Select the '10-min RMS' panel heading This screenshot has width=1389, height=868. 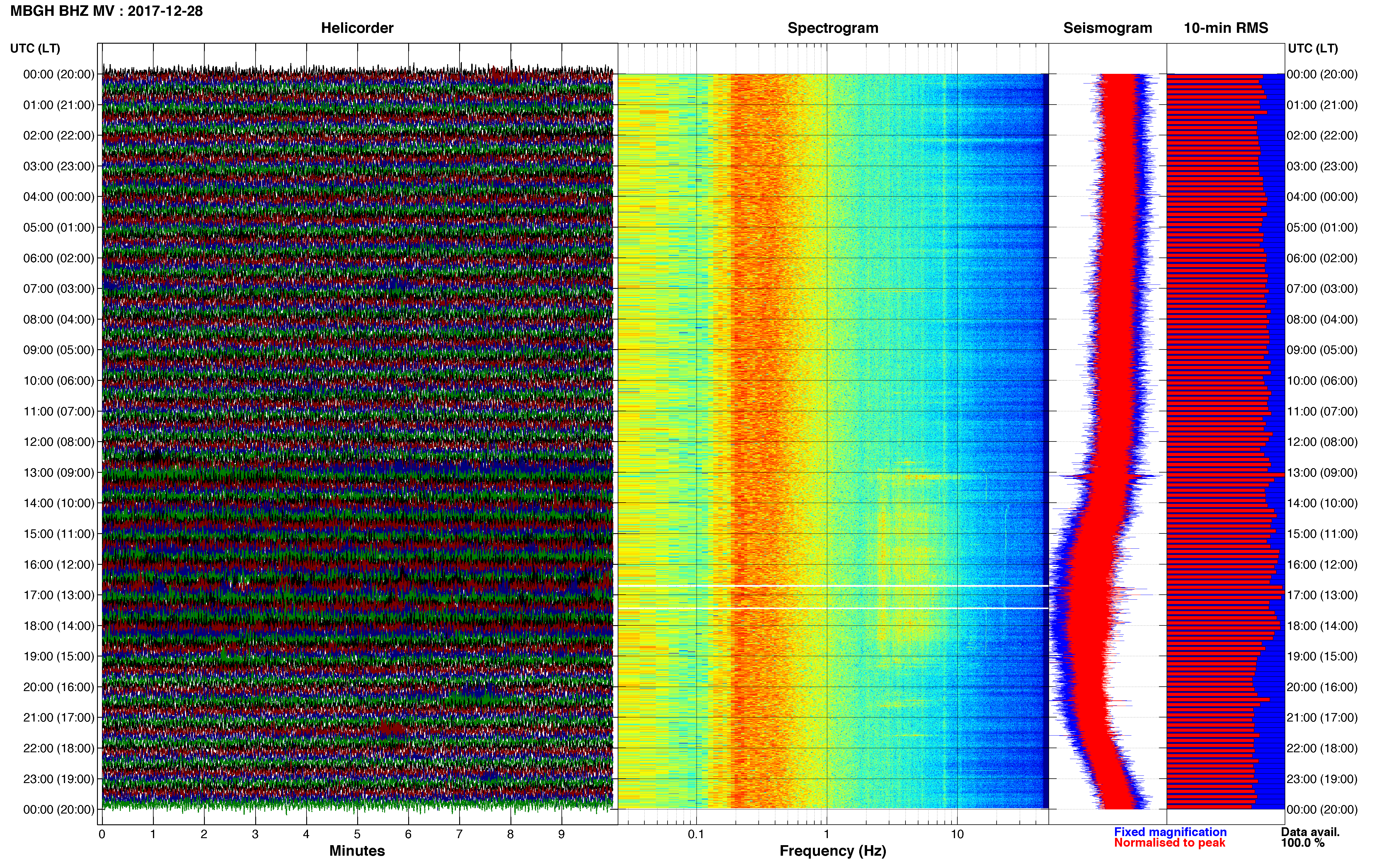[1226, 28]
